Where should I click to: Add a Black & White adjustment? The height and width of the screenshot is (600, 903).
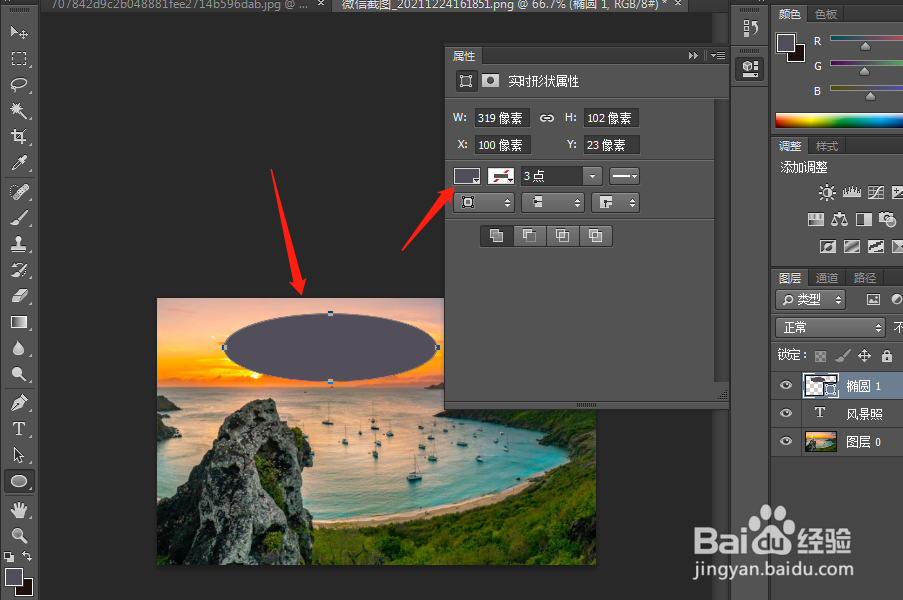point(864,219)
